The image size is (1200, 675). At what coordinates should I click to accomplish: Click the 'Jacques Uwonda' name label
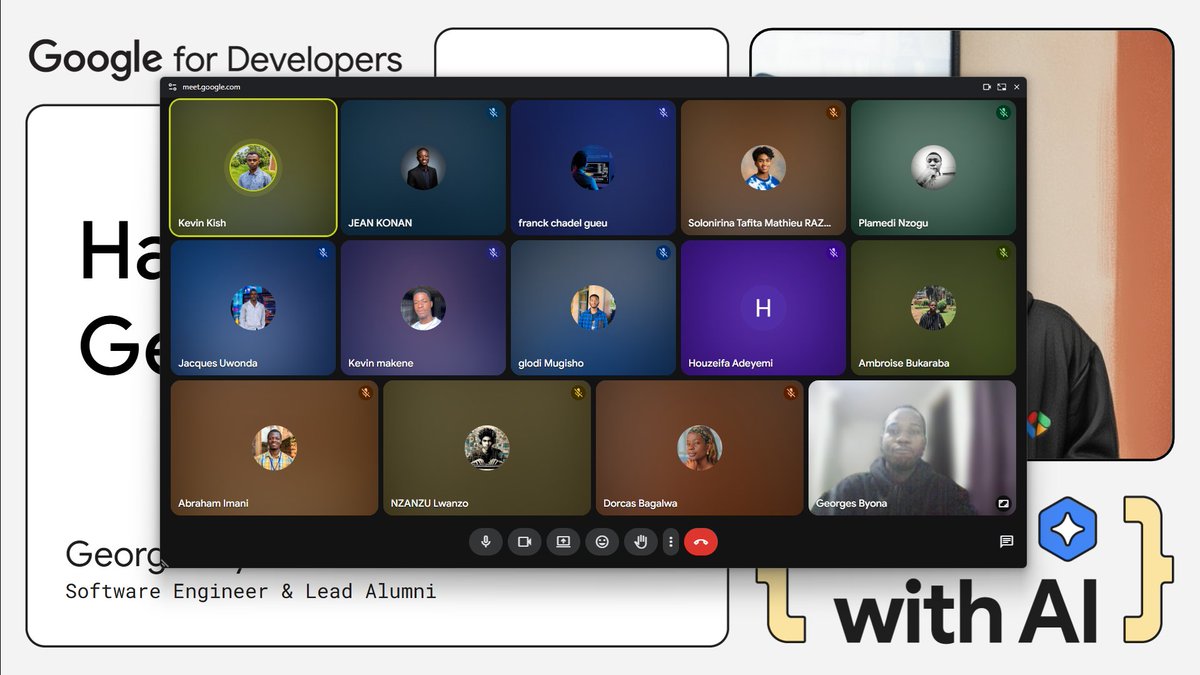218,363
